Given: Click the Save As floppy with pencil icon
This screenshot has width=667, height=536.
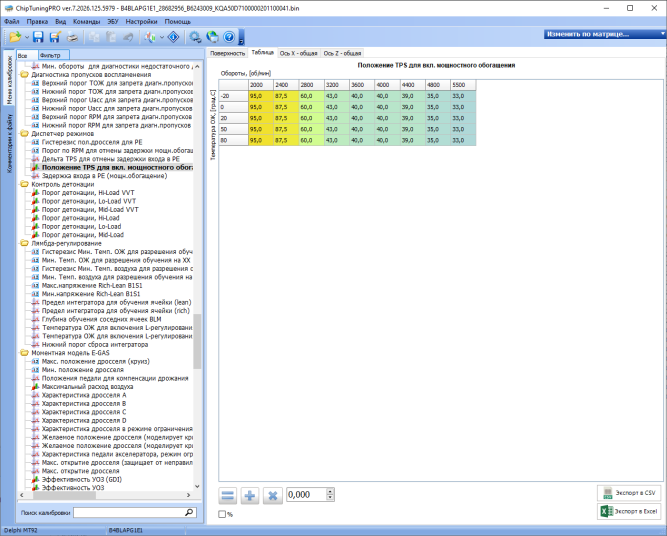Looking at the screenshot, I should pos(55,37).
